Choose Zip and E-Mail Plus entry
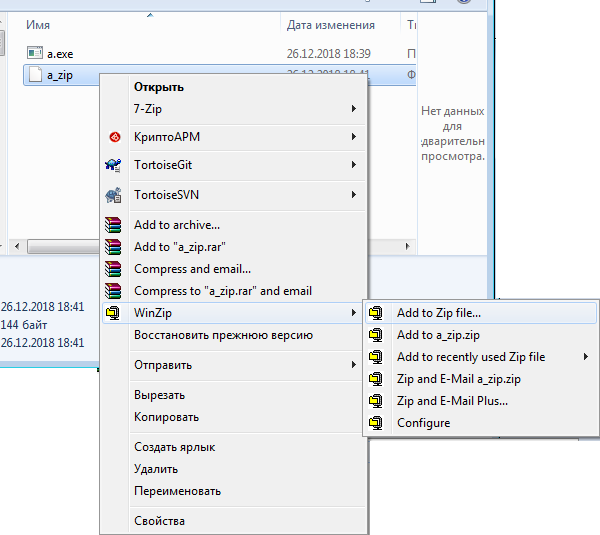This screenshot has height=535, width=600. coord(452,401)
